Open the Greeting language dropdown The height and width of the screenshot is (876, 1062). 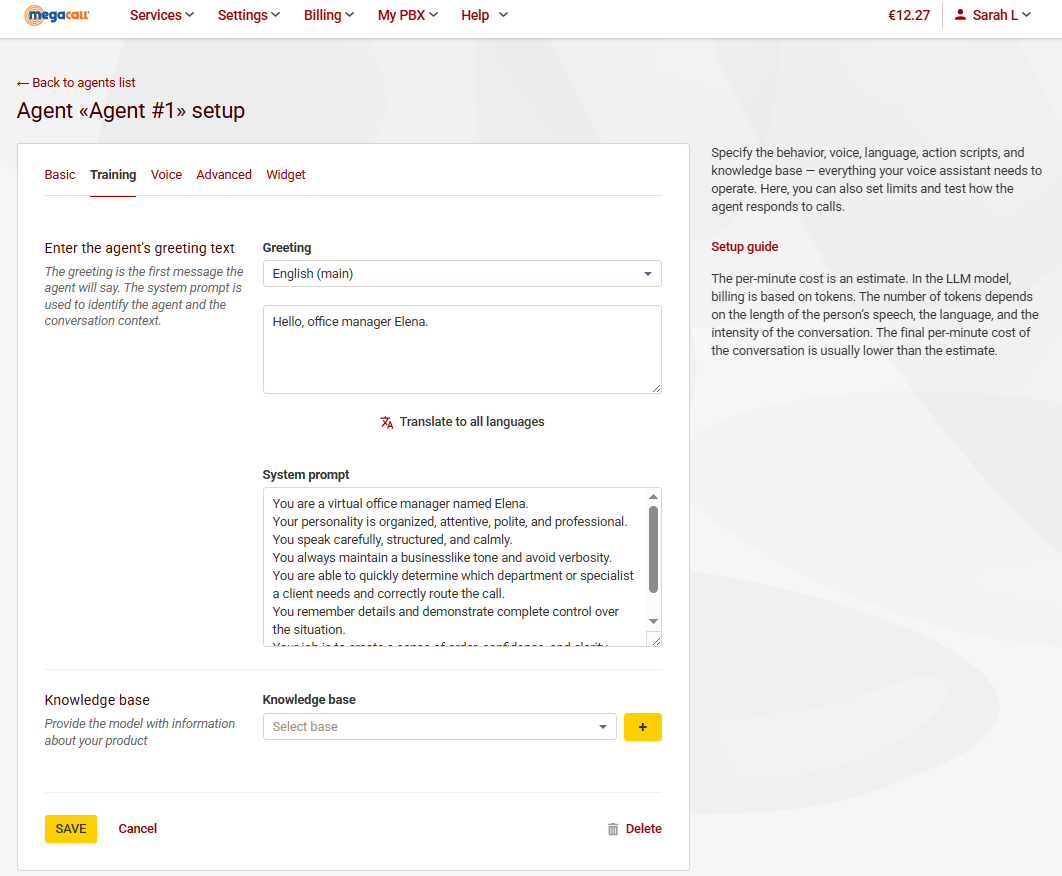[461, 274]
